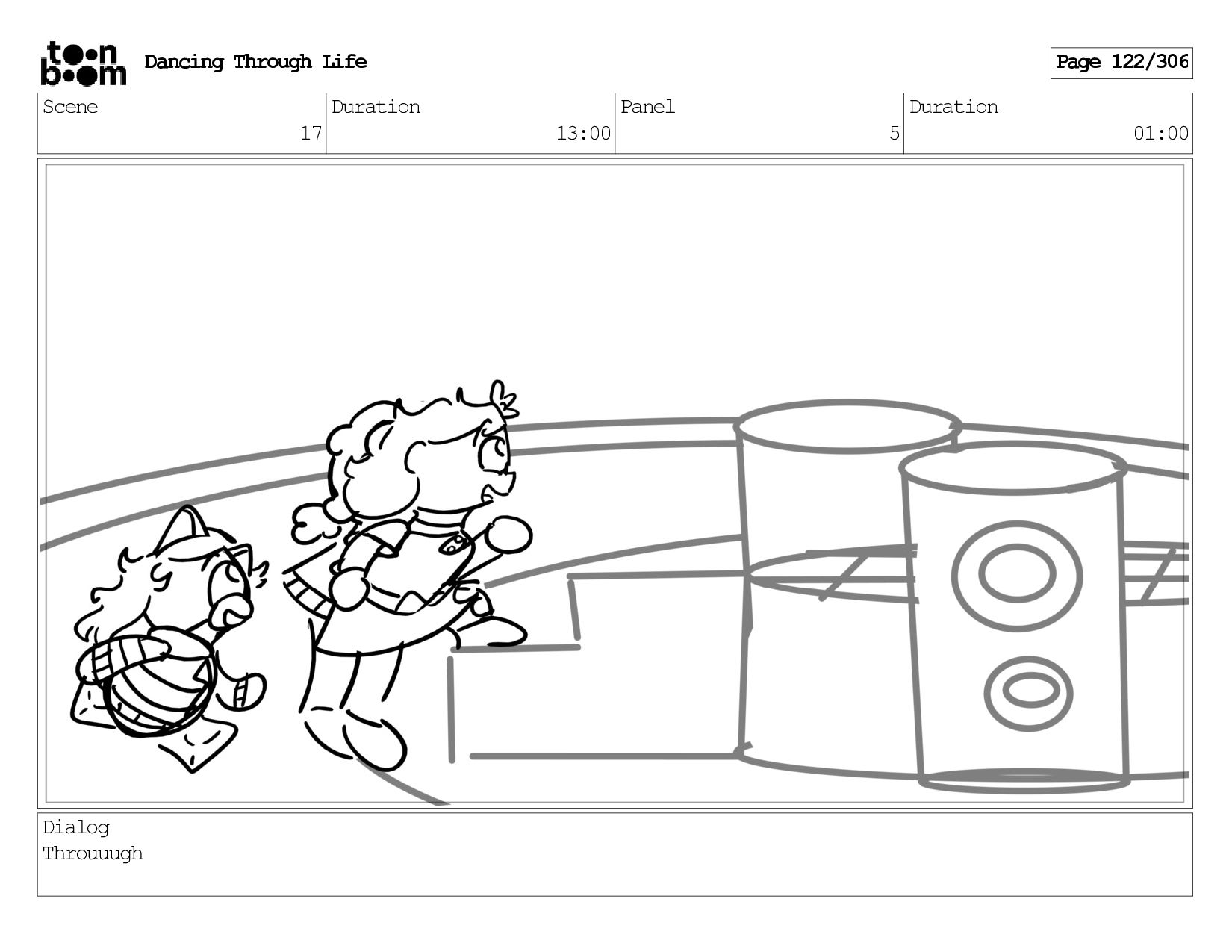Viewport: 1232px width, 952px height.
Task: Click the dialog text 'Throuuugh'
Action: point(93,853)
